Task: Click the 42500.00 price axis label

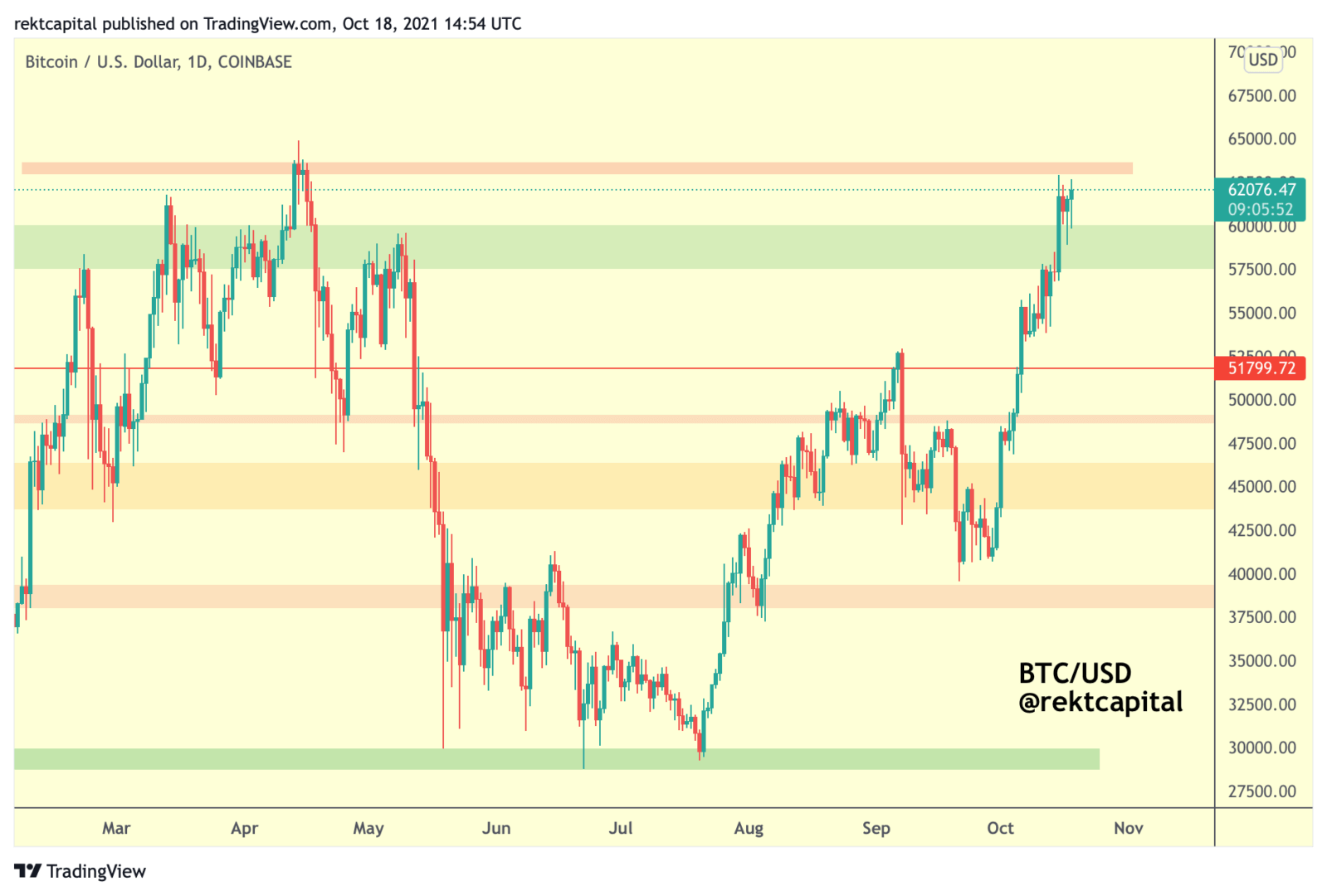Action: 1261,530
